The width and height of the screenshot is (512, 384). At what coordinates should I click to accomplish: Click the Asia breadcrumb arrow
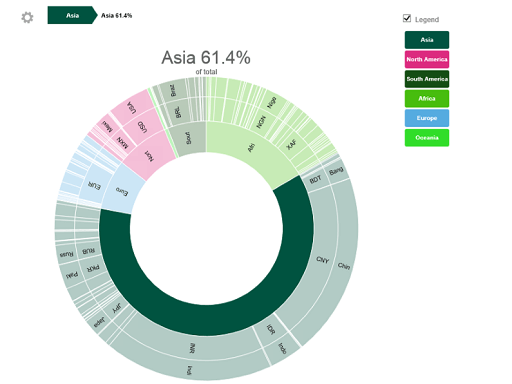pyautogui.click(x=72, y=15)
